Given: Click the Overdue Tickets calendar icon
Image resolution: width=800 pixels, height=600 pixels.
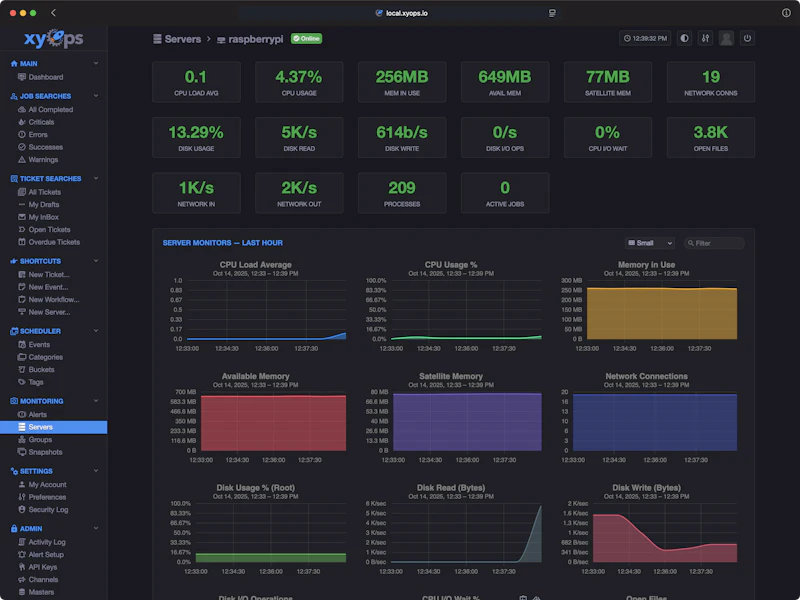Looking at the screenshot, I should point(21,242).
